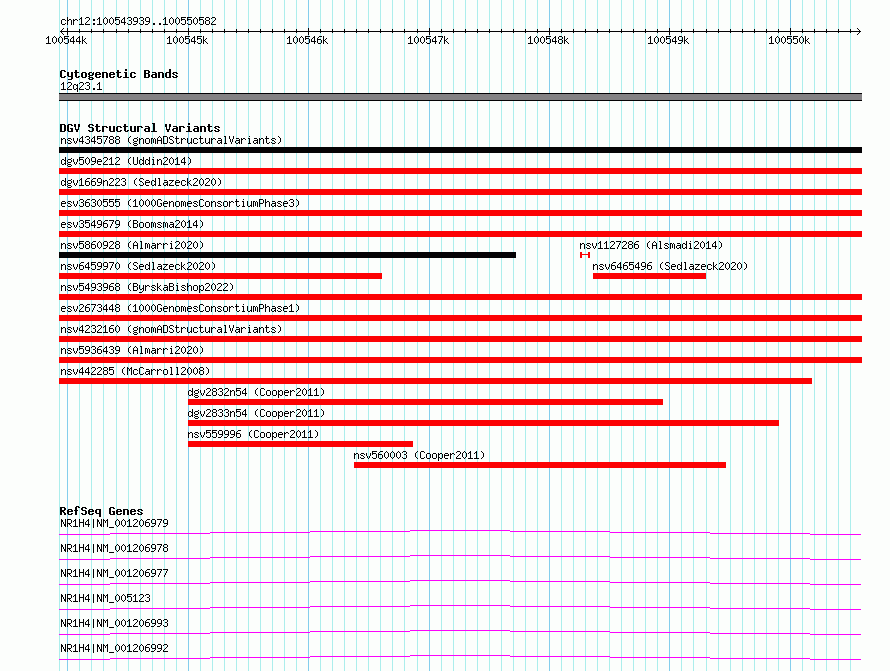Image resolution: width=890 pixels, height=671 pixels.
Task: Select the 100549k ruler position
Action: (x=668, y=40)
